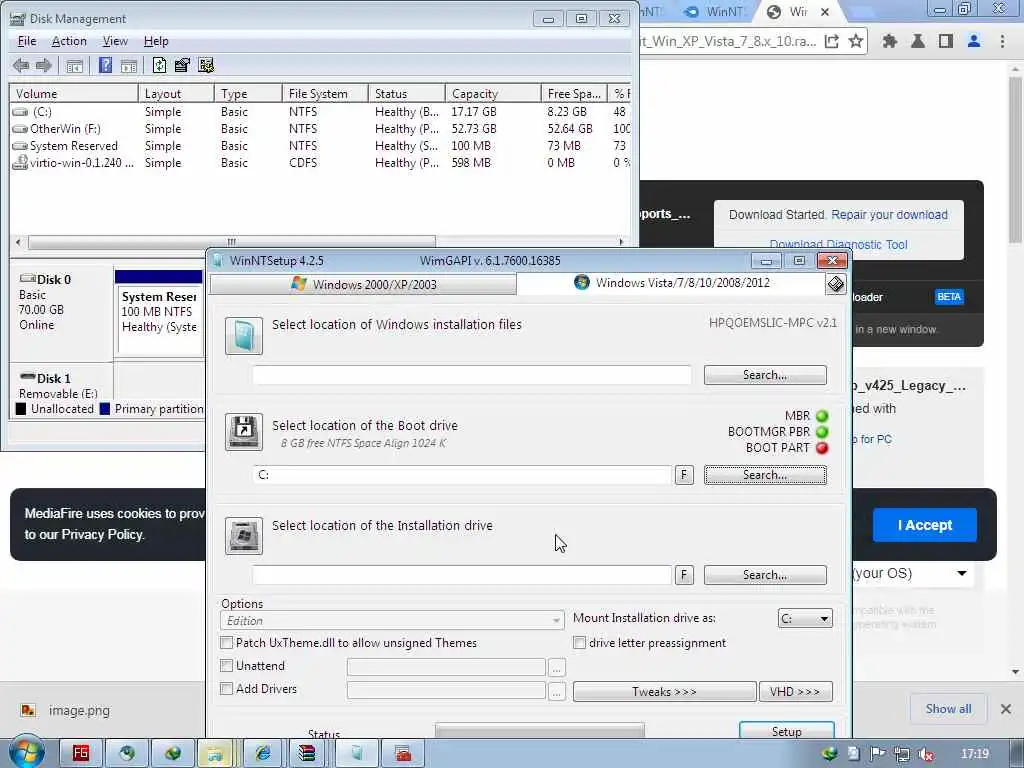The height and width of the screenshot is (768, 1024).
Task: Click the Back arrow in Disk Management toolbar
Action: [x=21, y=65]
